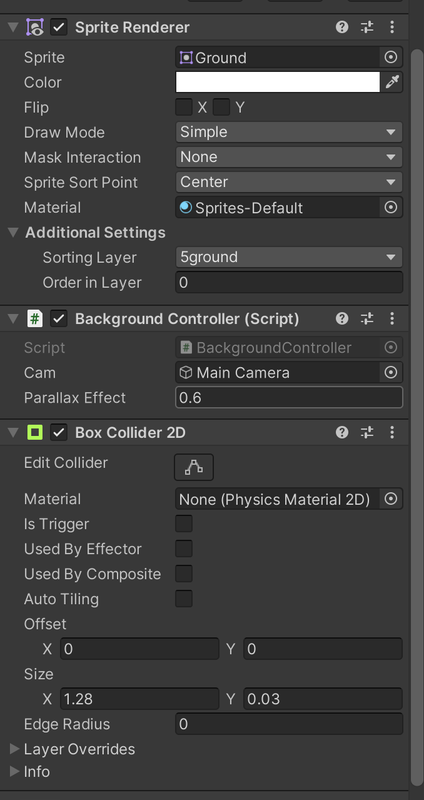Open Sprite Renderer three-dot context menu

coord(392,27)
